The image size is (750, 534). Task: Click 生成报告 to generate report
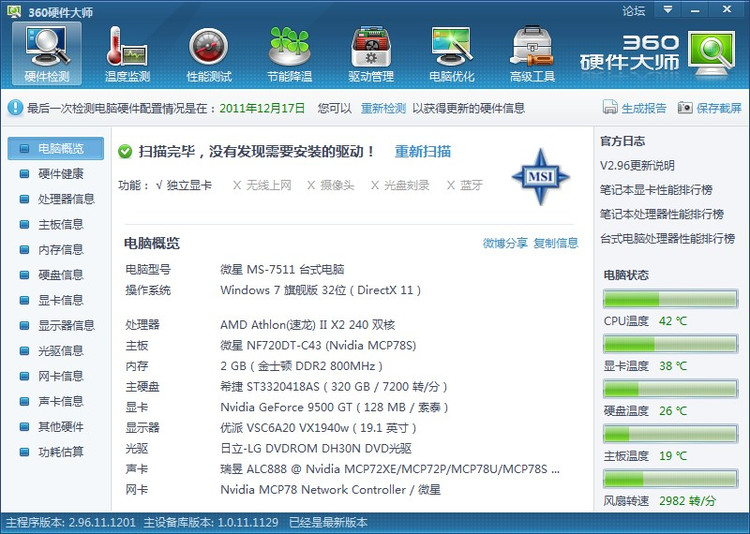(643, 108)
